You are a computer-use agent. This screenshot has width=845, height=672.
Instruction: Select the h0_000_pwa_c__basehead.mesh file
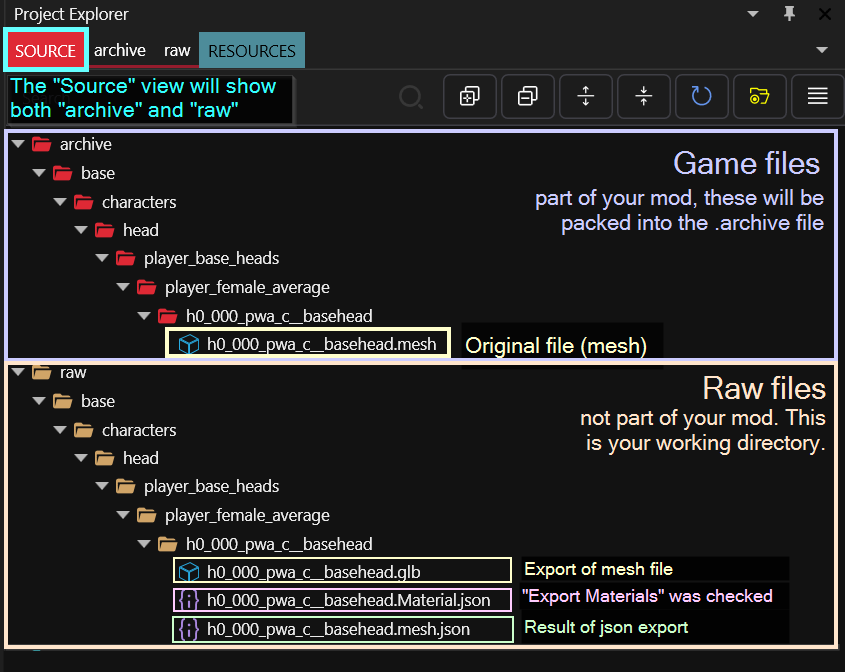tap(321, 345)
